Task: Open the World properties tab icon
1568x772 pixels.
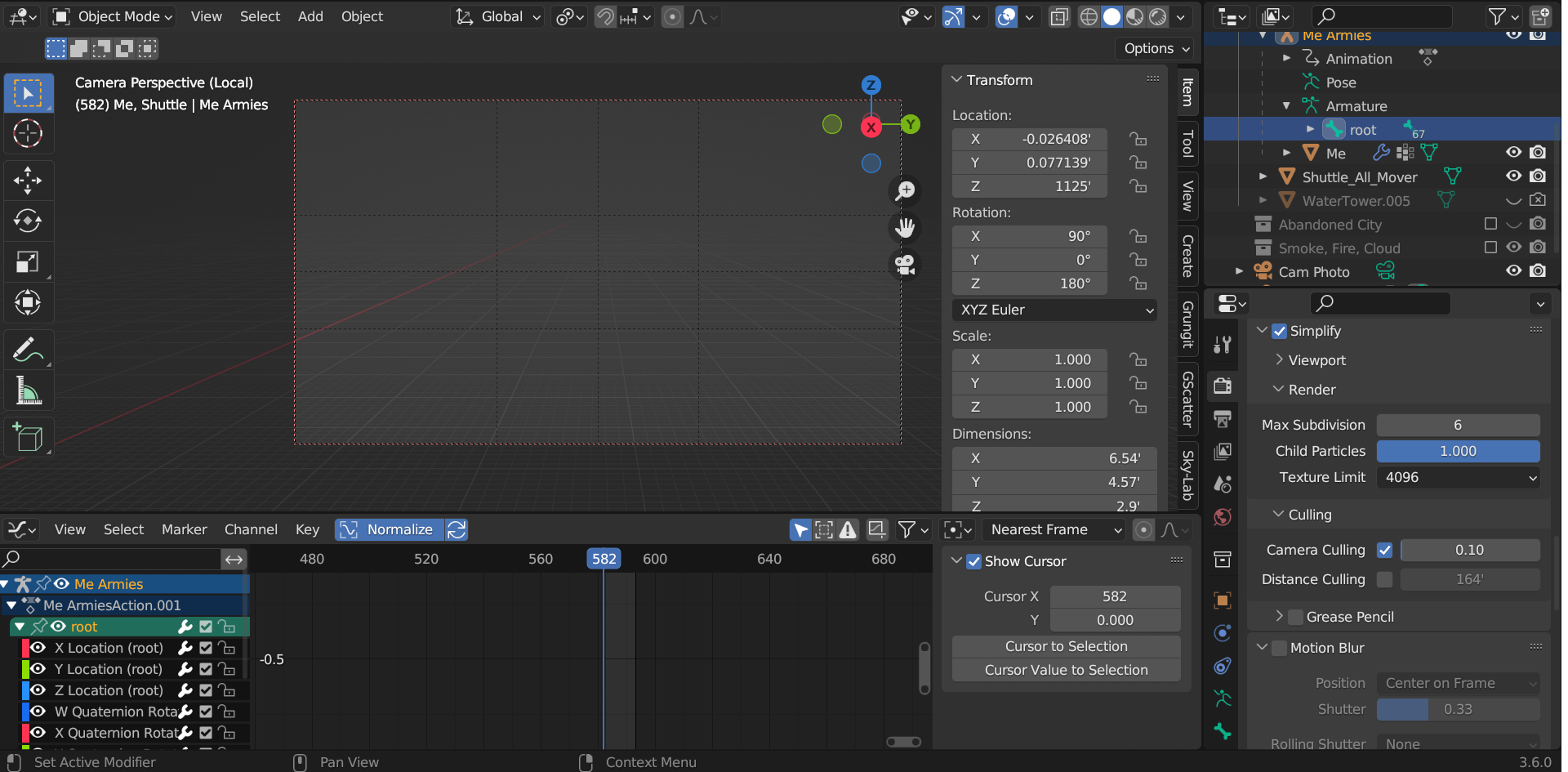Action: click(1223, 517)
